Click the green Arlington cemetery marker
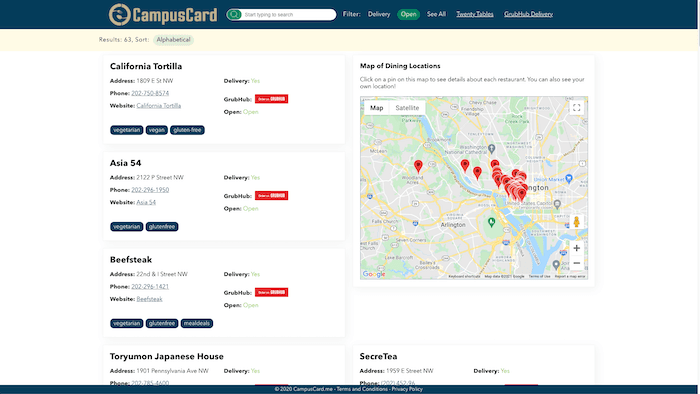 pyautogui.click(x=491, y=222)
